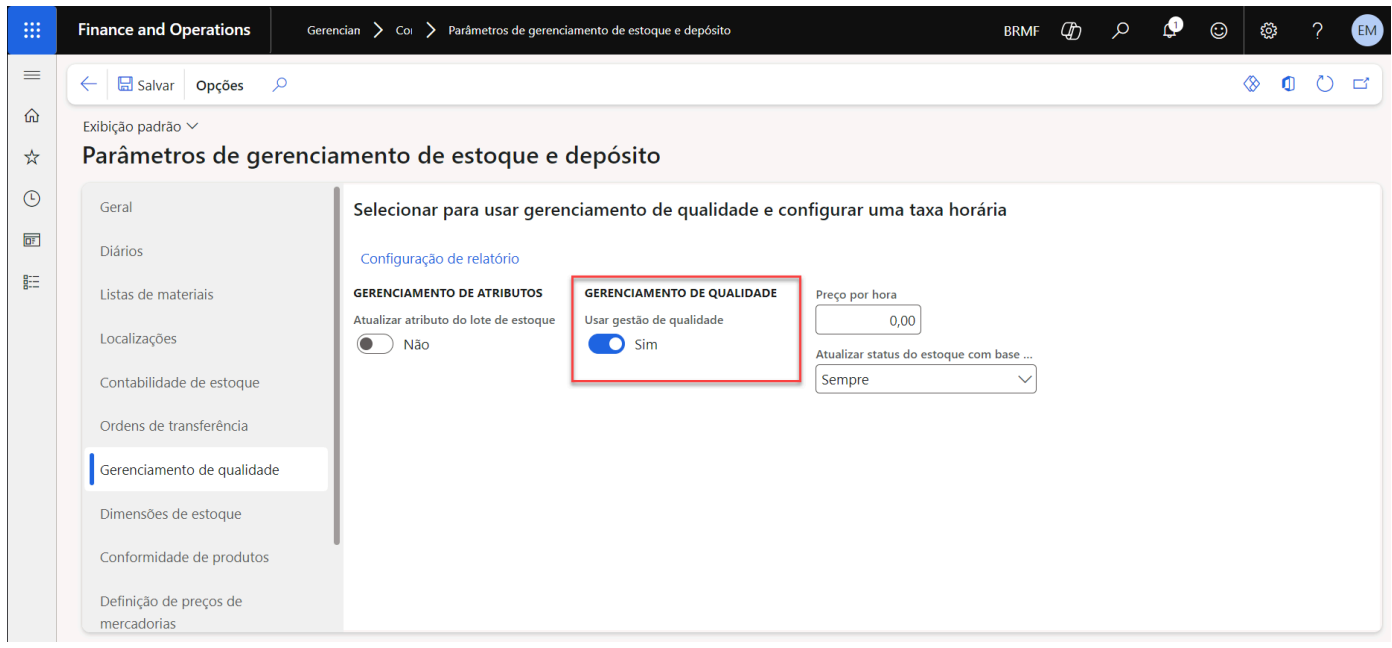Open Atualizar status do estoque dropdown
The image size is (1392, 648).
[x=925, y=380]
